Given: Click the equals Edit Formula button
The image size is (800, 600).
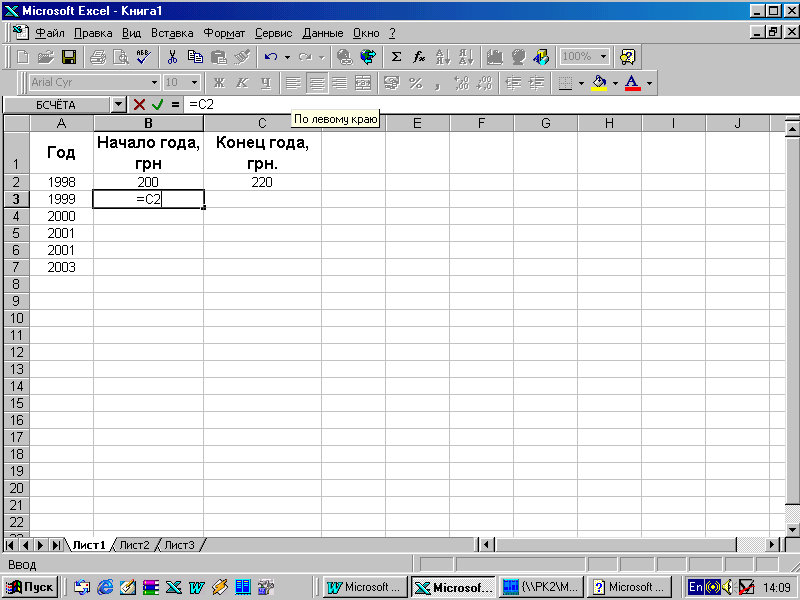Looking at the screenshot, I should click(x=175, y=105).
